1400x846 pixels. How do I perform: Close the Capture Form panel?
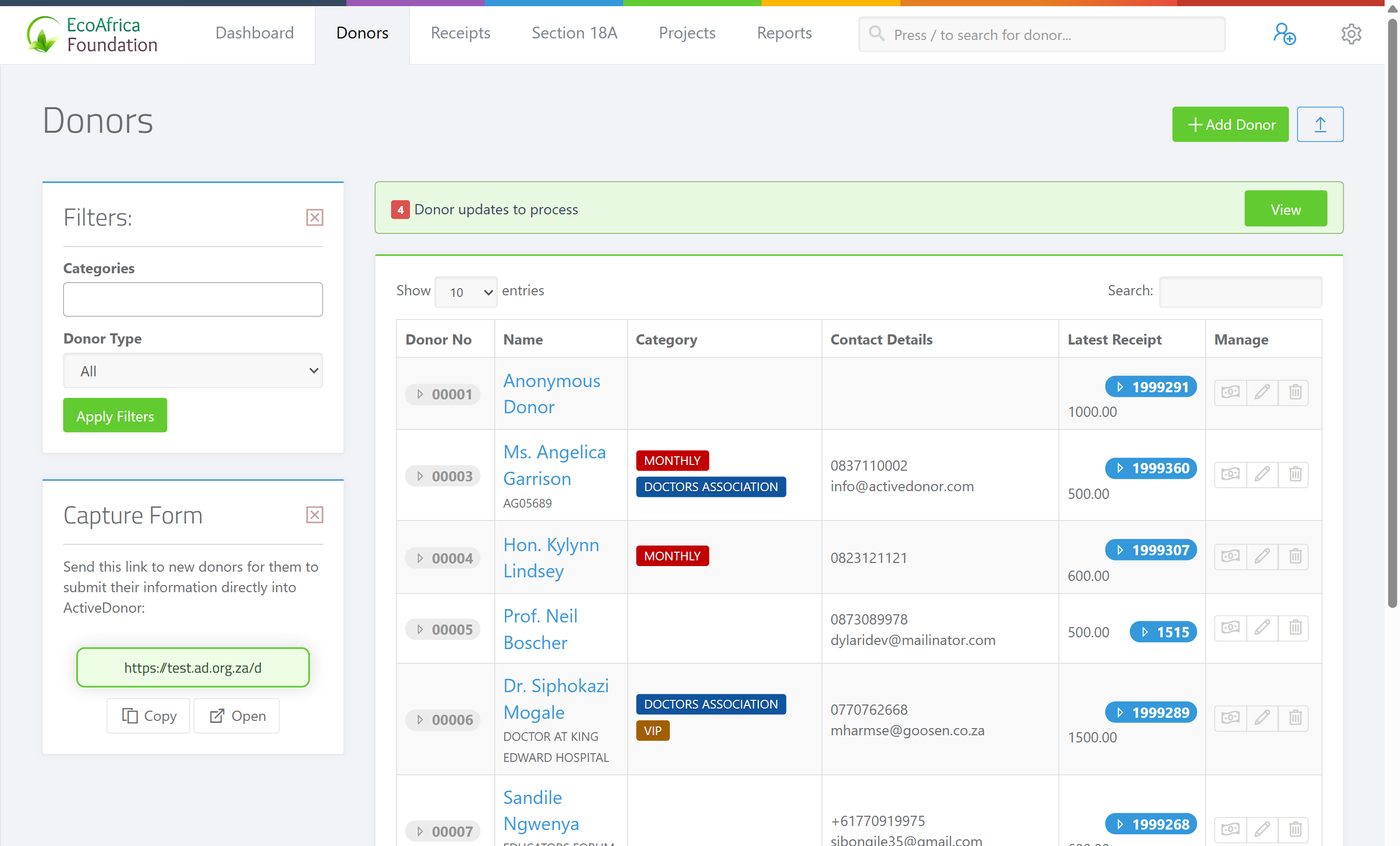[314, 515]
